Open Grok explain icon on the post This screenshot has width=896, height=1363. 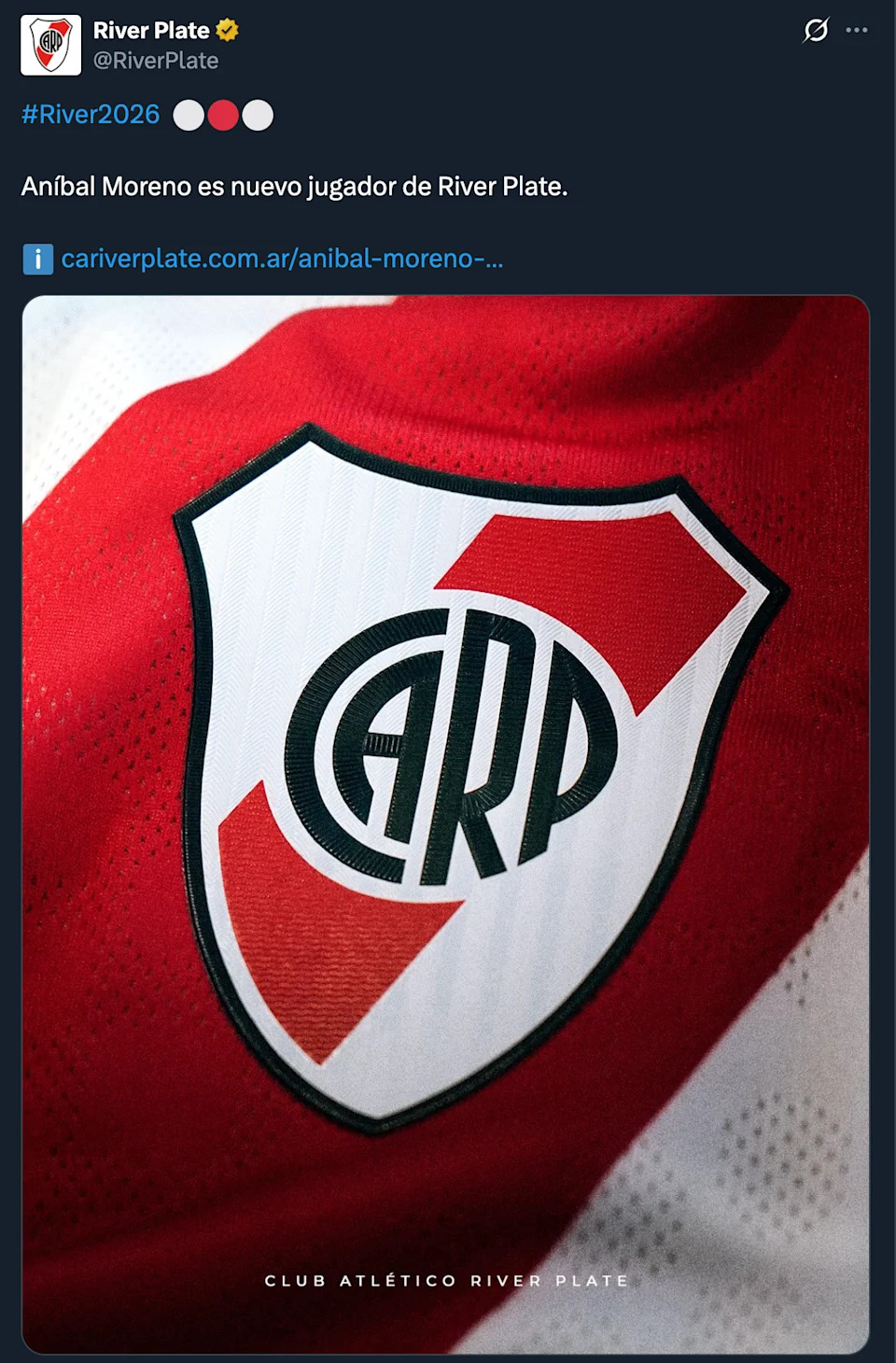tap(816, 31)
